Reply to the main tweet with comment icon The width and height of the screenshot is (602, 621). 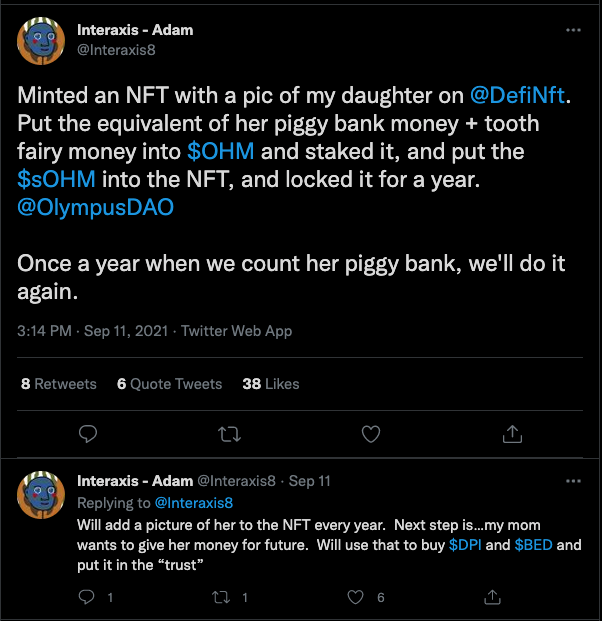point(88,434)
